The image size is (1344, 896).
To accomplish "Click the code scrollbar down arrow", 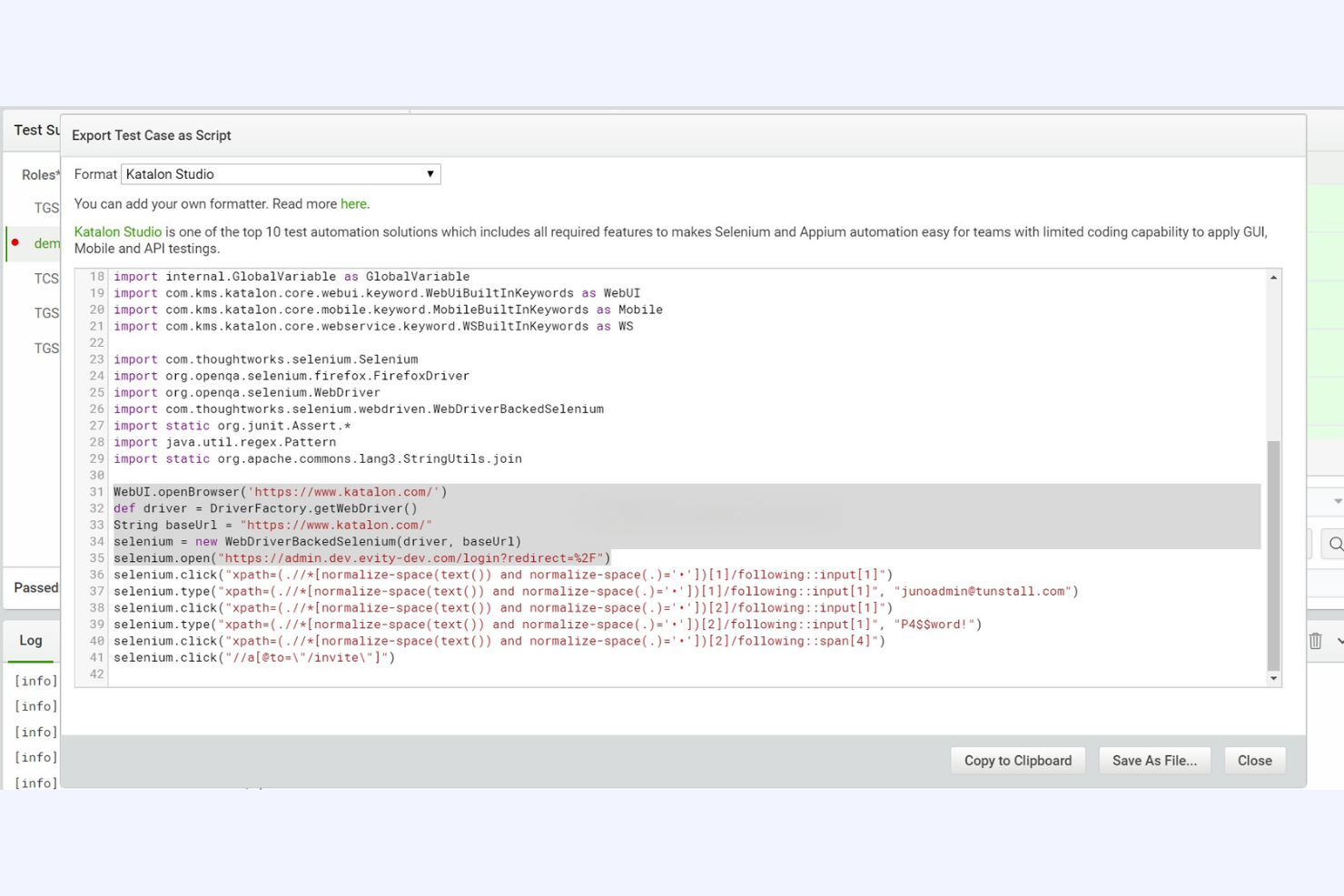I will [x=1273, y=678].
